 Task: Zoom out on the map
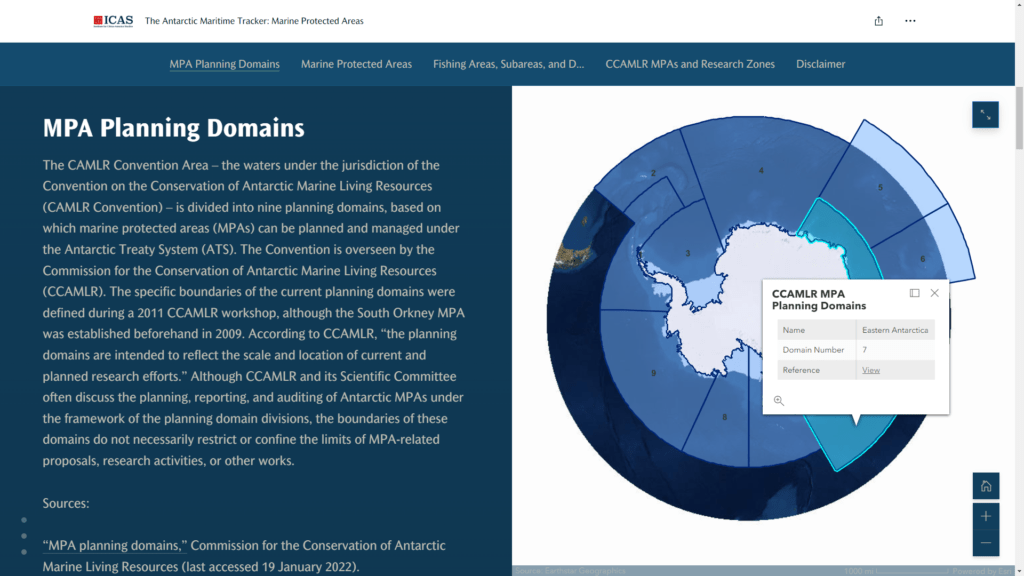tap(985, 543)
